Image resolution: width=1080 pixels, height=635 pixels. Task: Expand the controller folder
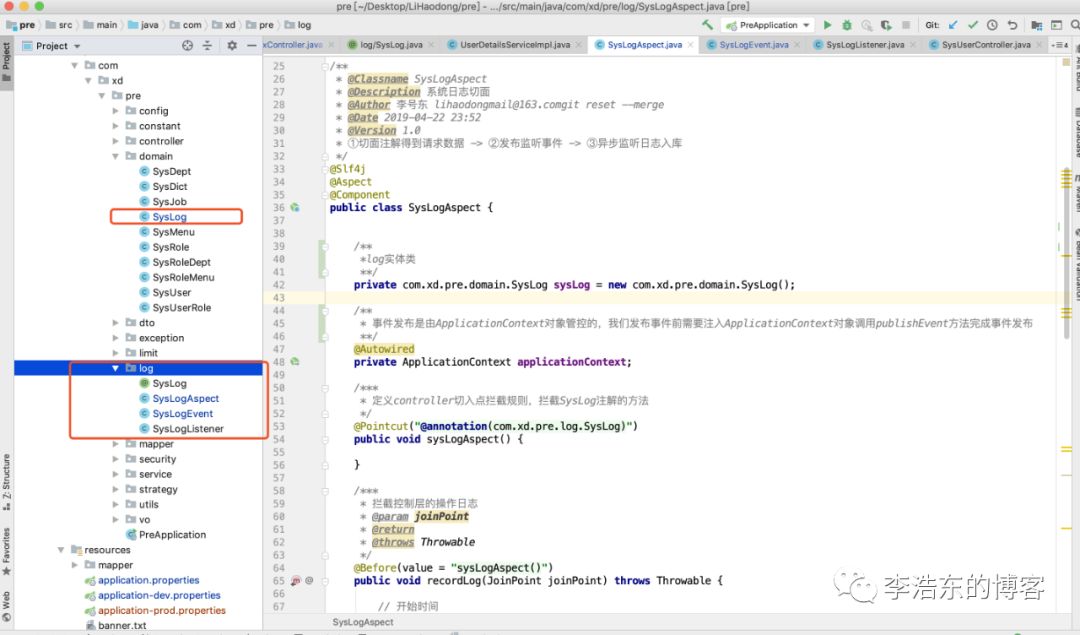[116, 141]
